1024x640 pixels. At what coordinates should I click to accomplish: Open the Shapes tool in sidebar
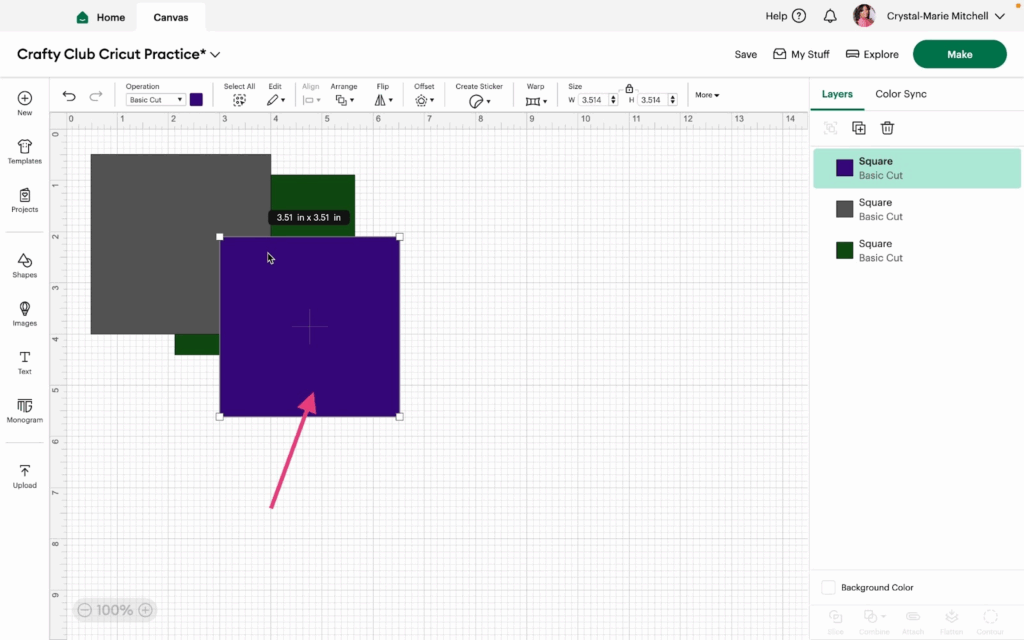click(25, 265)
